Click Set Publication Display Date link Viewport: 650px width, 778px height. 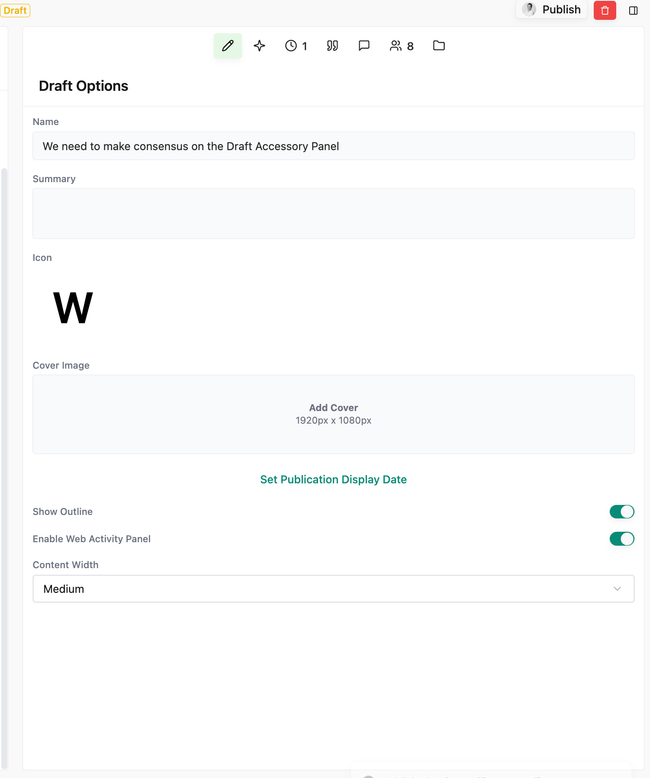click(333, 480)
